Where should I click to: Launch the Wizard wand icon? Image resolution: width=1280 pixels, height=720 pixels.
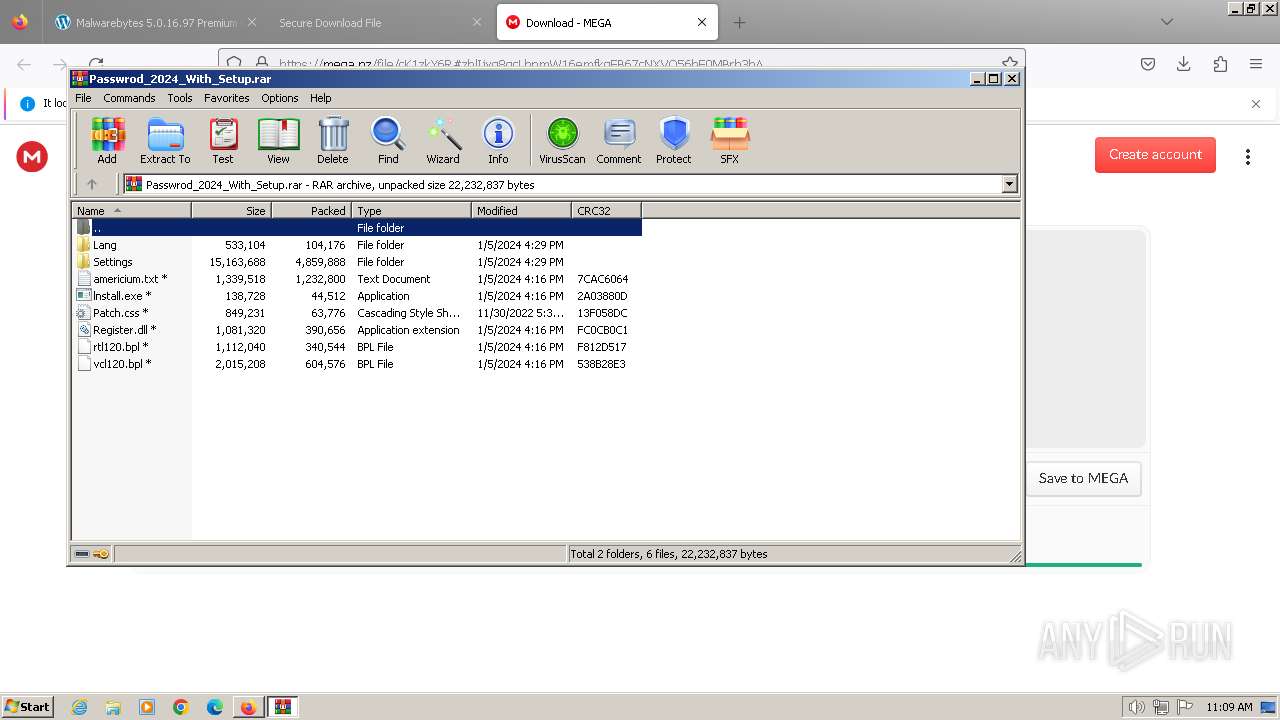(443, 140)
